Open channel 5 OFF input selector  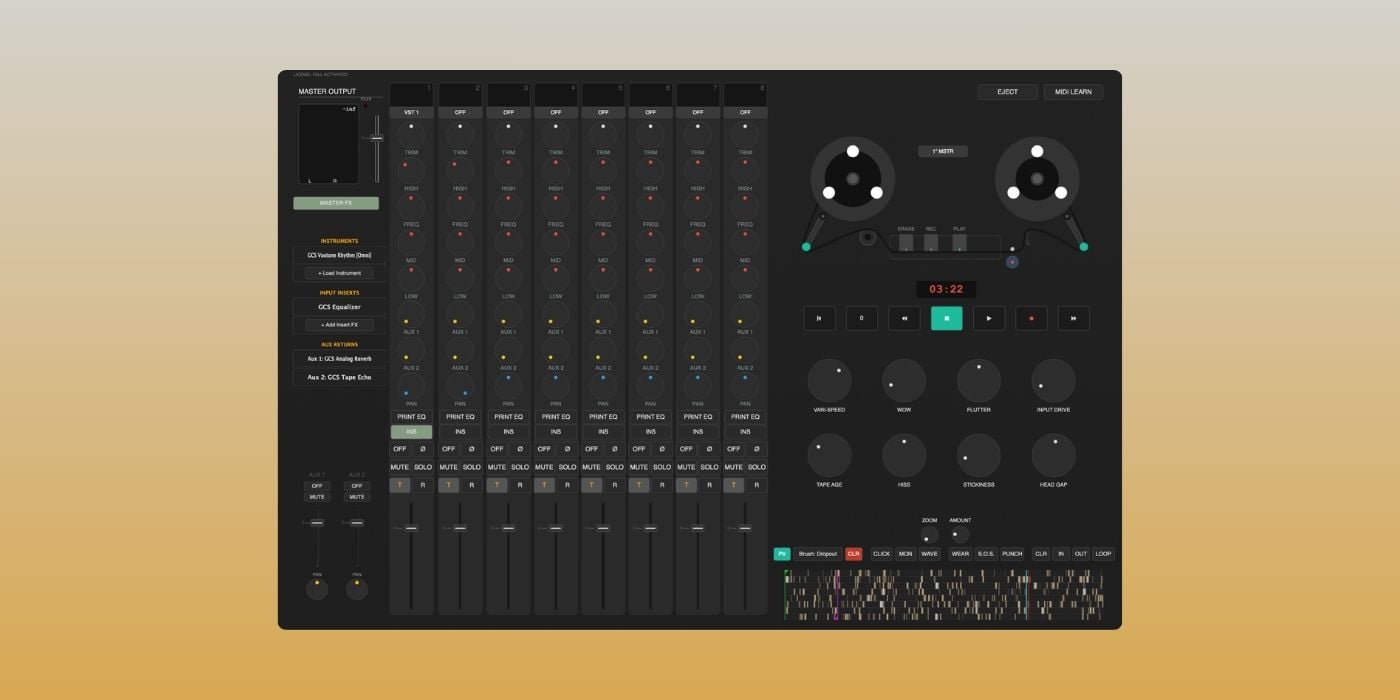coord(603,113)
